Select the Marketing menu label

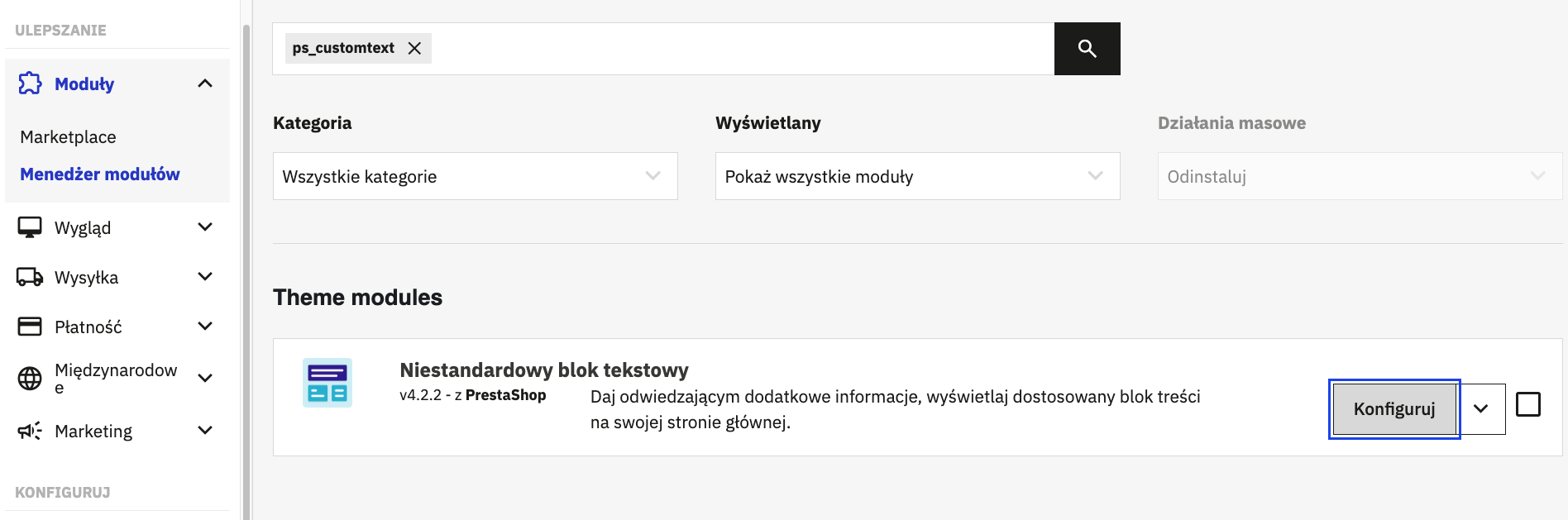coord(93,432)
